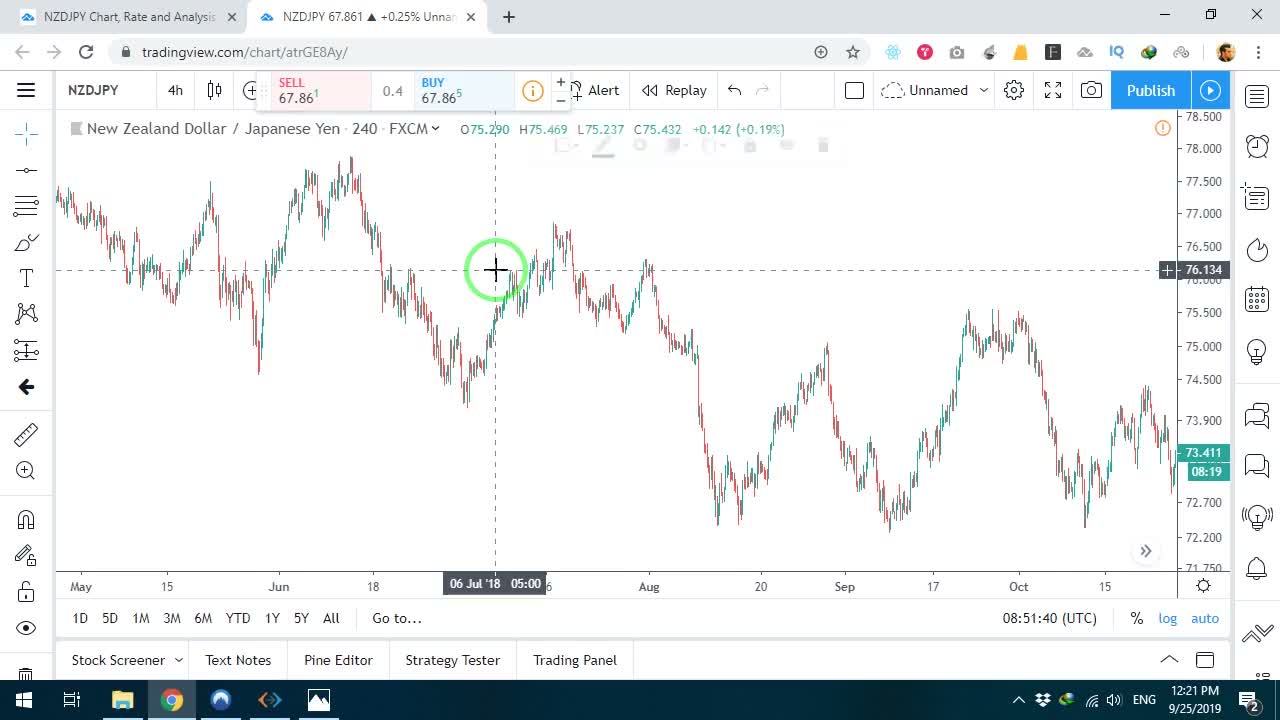Viewport: 1280px width, 720px height.
Task: Open the prediction and measurement tools
Action: (26, 350)
